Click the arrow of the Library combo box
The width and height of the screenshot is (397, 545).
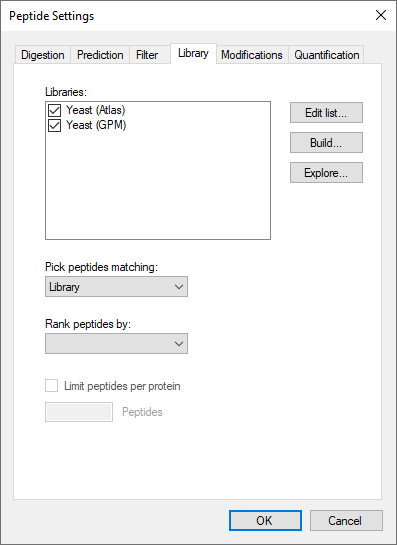coord(179,287)
